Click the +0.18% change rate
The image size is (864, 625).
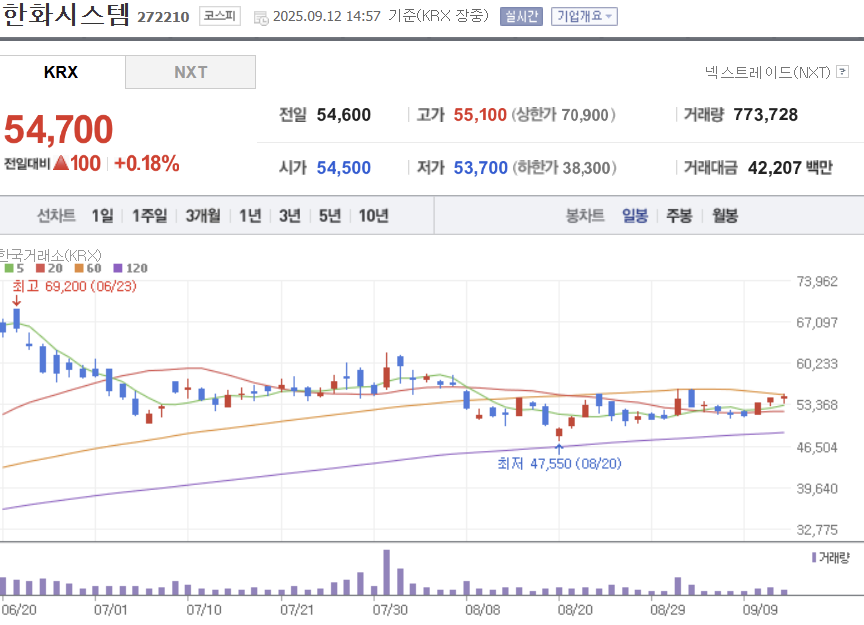[147, 164]
